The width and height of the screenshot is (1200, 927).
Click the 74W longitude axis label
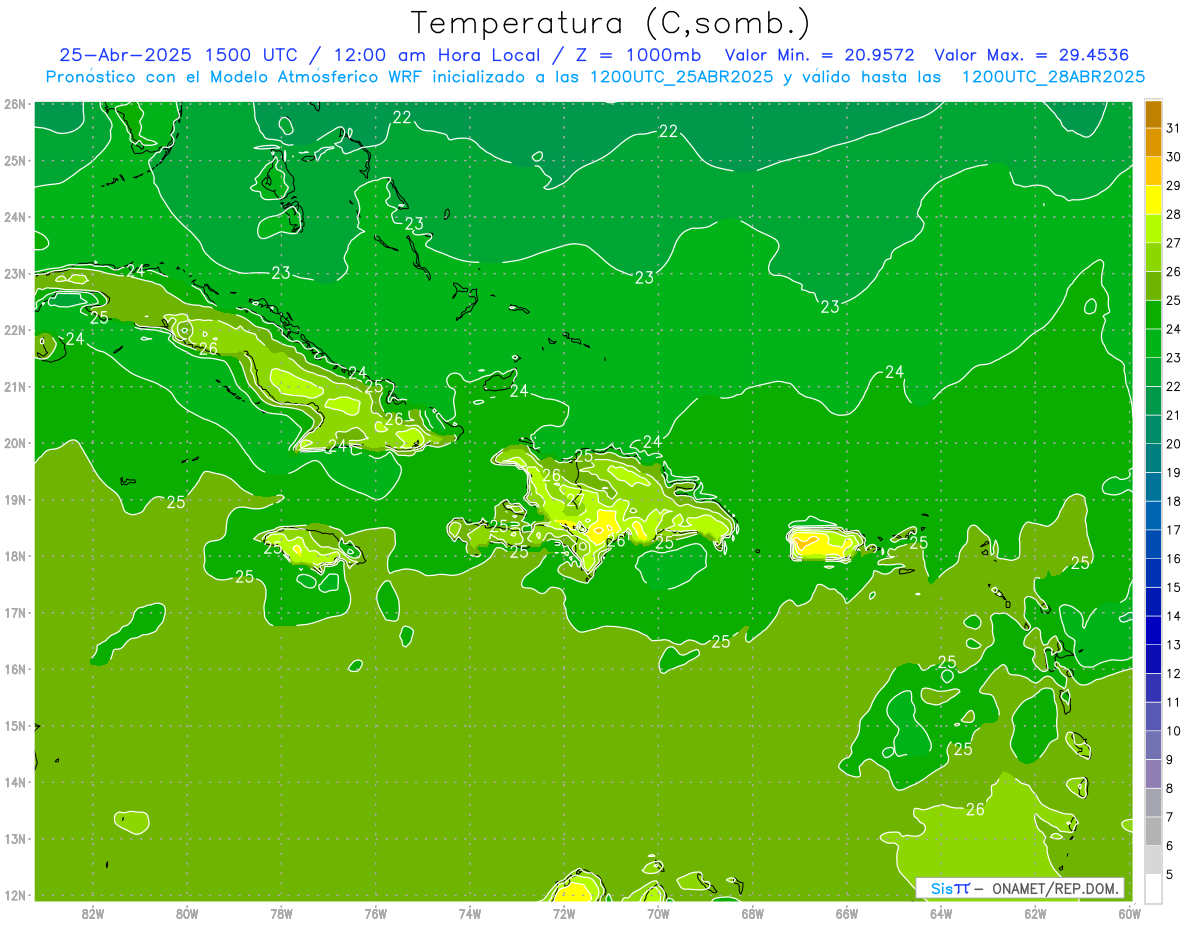tap(469, 912)
